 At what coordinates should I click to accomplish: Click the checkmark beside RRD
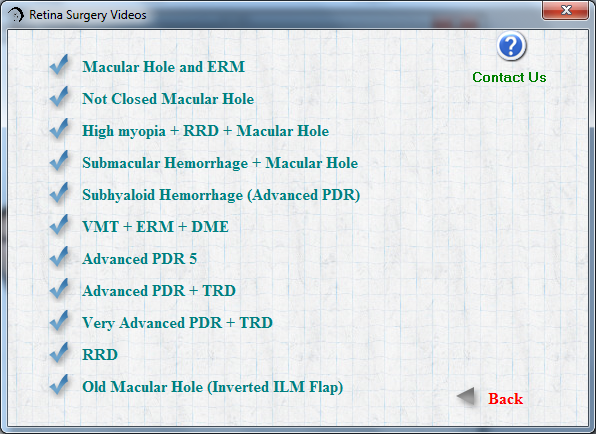coord(59,353)
